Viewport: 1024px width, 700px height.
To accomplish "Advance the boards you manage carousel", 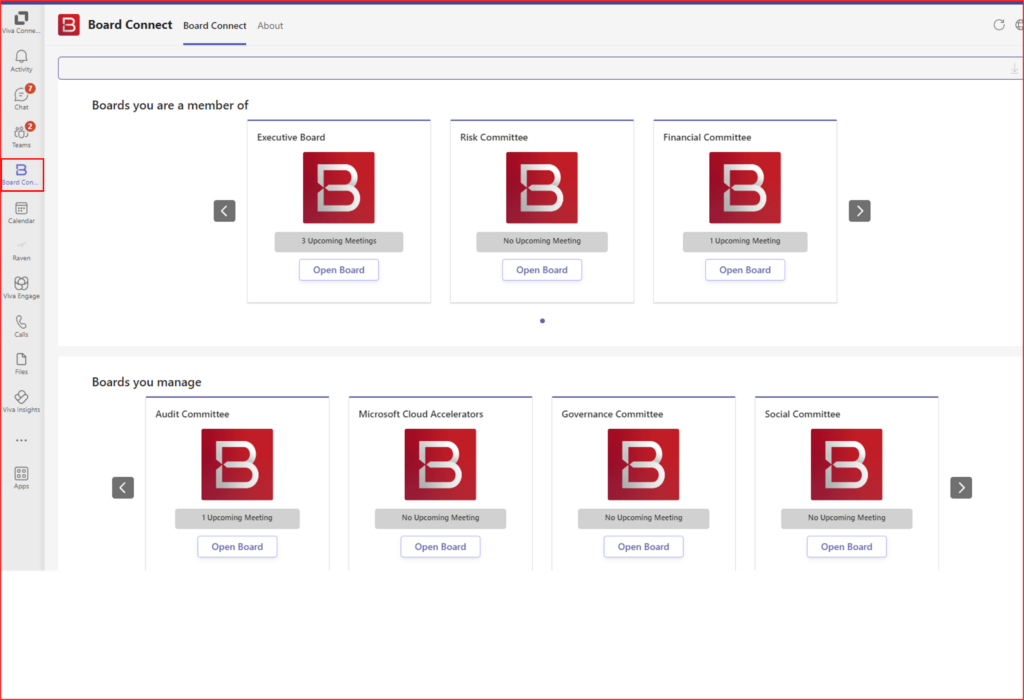I will coord(961,487).
